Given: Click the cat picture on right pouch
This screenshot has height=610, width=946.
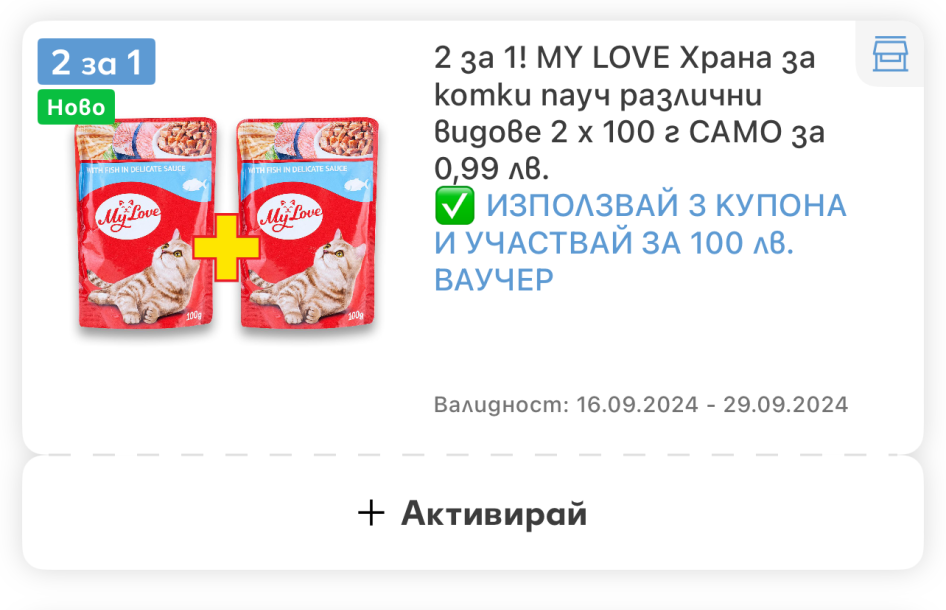Looking at the screenshot, I should pos(308,278).
